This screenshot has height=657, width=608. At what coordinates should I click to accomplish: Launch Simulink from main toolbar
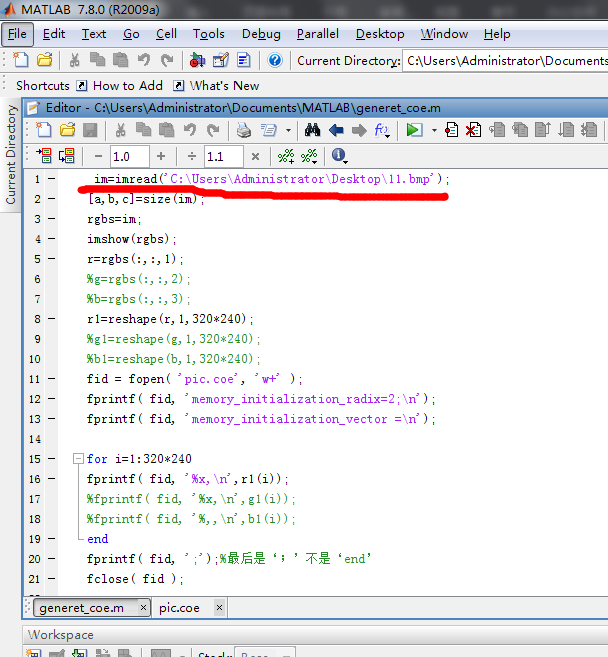[197, 60]
